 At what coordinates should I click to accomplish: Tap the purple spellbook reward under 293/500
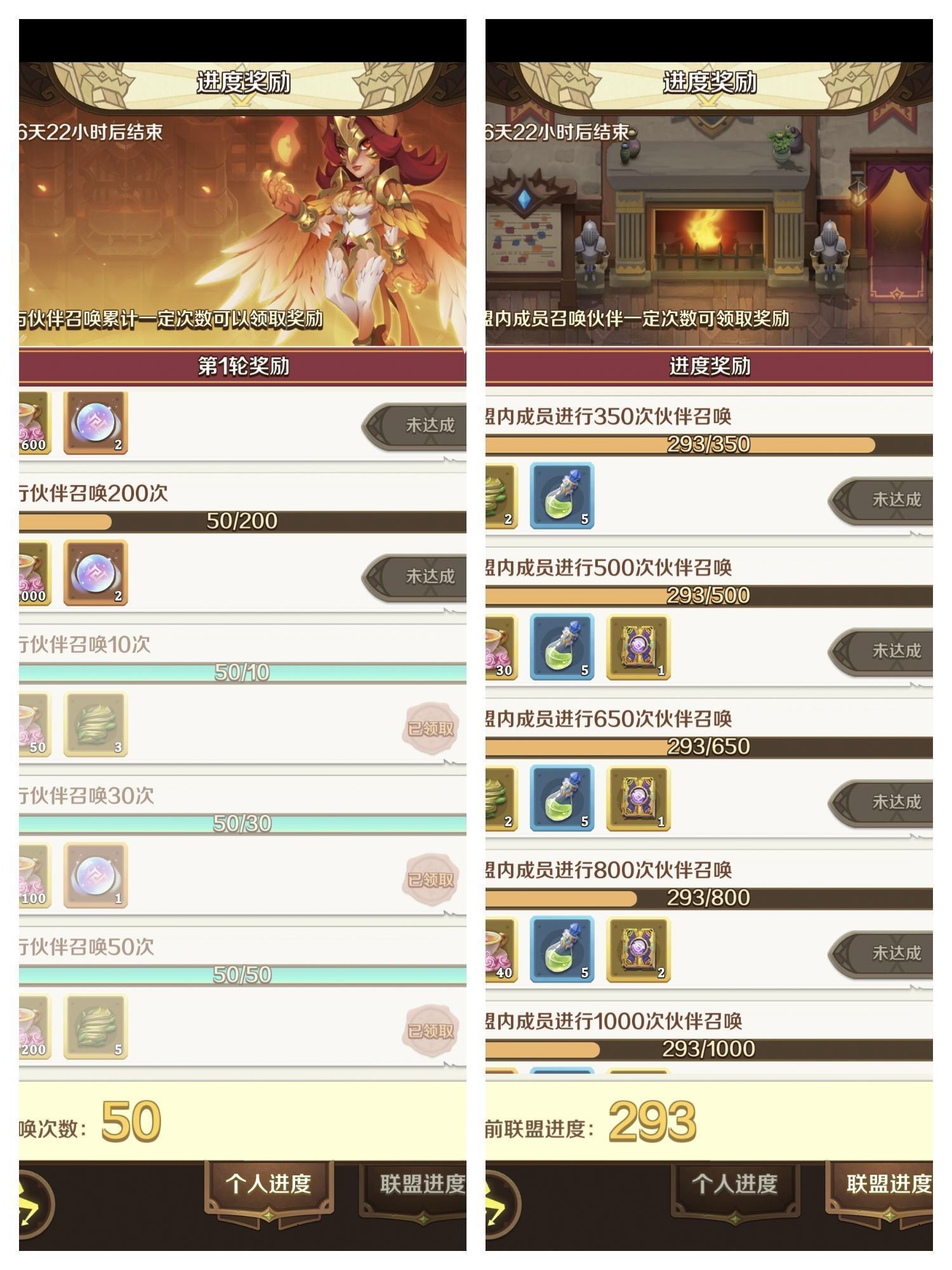coord(638,647)
